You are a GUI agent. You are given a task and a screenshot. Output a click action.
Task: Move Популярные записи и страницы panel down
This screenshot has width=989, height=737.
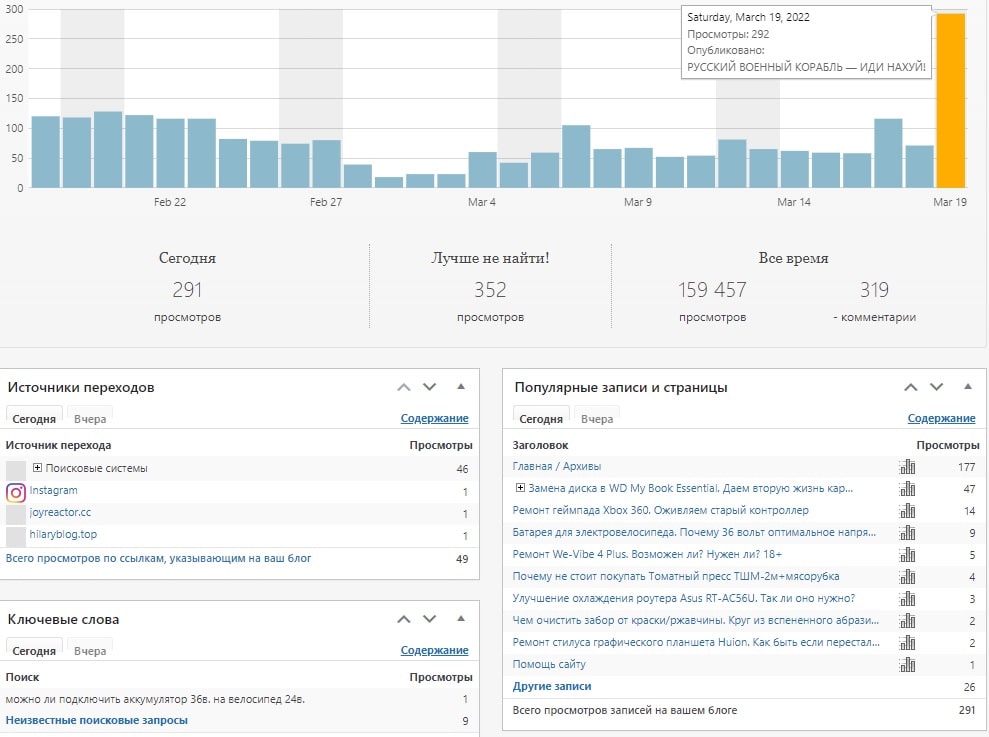(x=936, y=387)
